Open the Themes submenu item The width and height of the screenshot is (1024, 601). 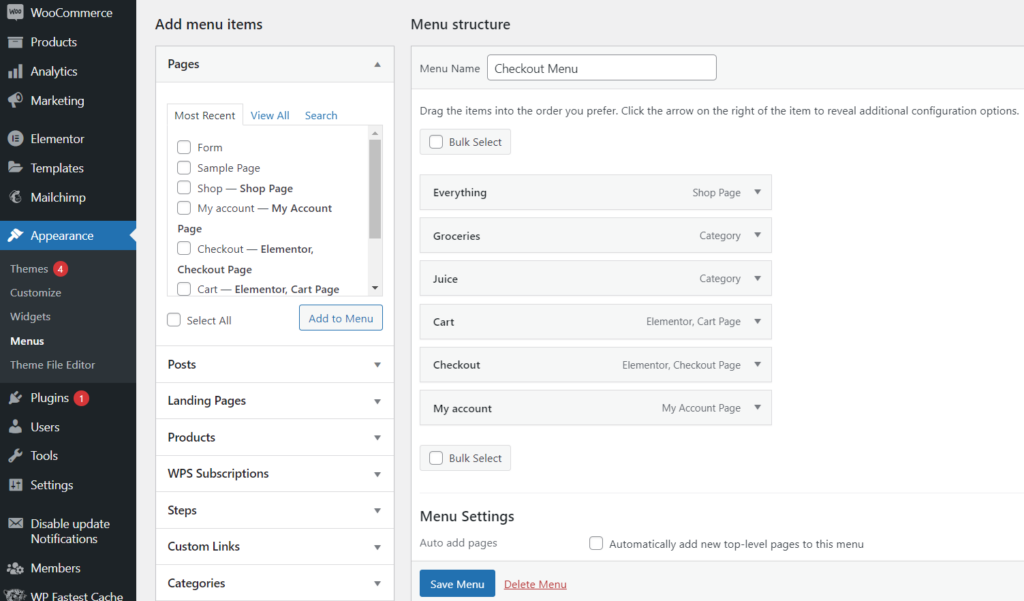pos(29,268)
